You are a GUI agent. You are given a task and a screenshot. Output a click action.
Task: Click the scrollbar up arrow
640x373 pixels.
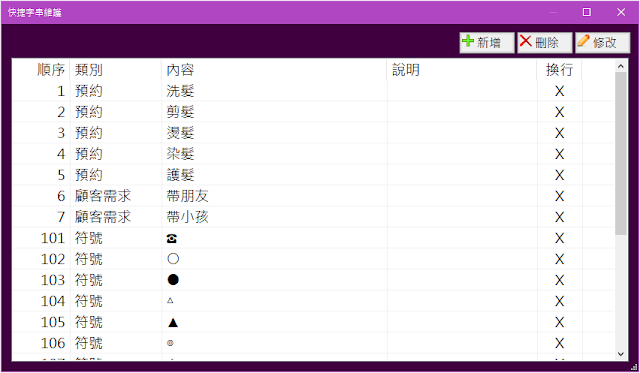pos(621,66)
